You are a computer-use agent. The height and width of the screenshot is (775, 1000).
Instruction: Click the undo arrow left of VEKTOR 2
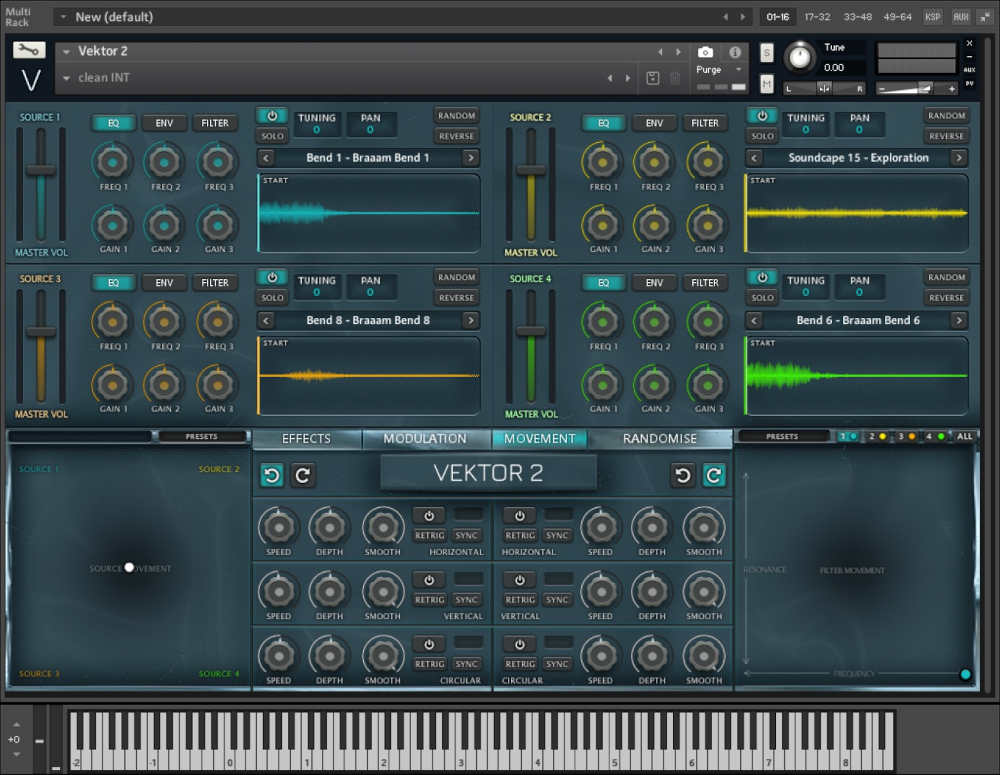272,475
